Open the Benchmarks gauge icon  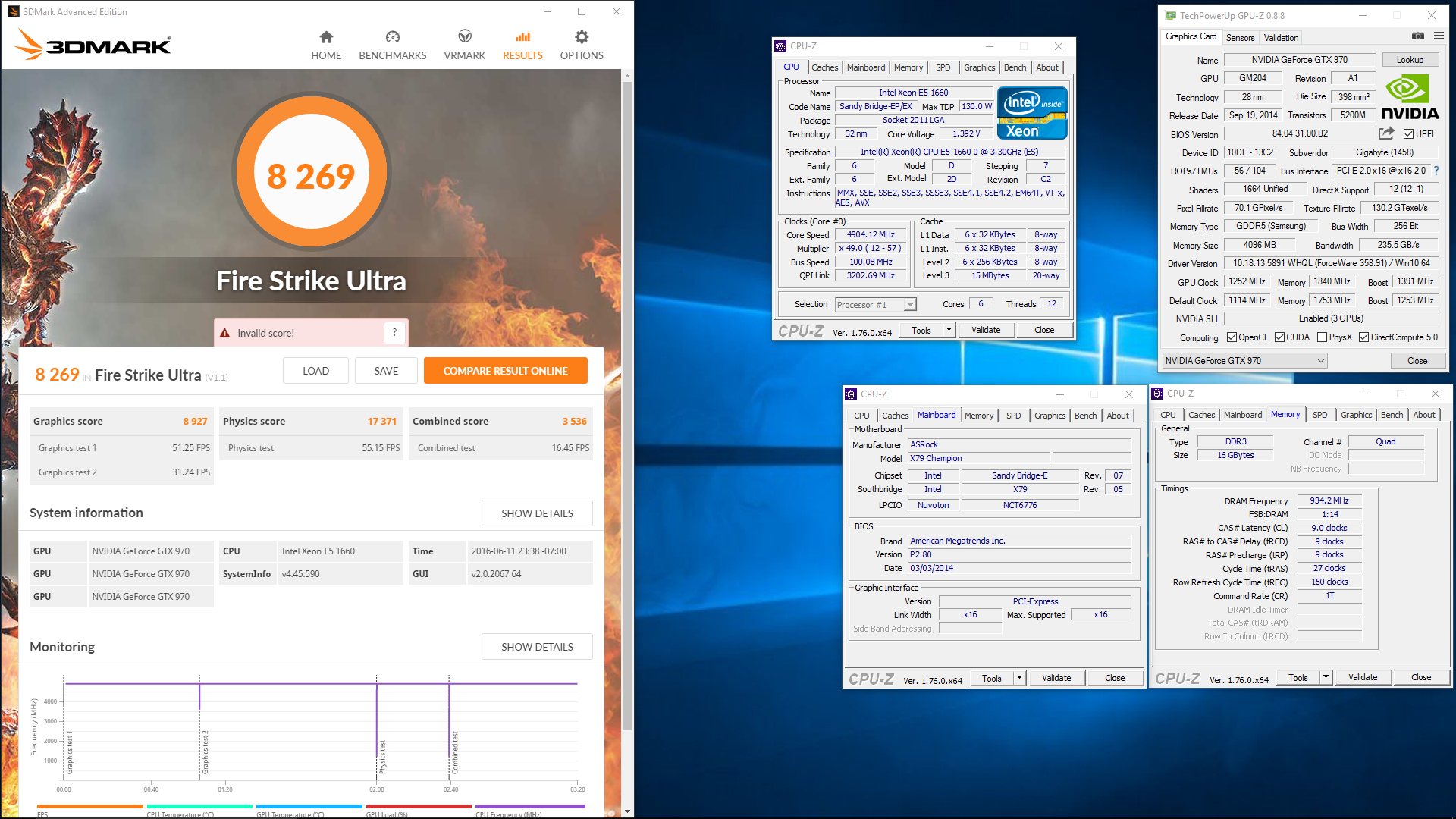tap(392, 36)
